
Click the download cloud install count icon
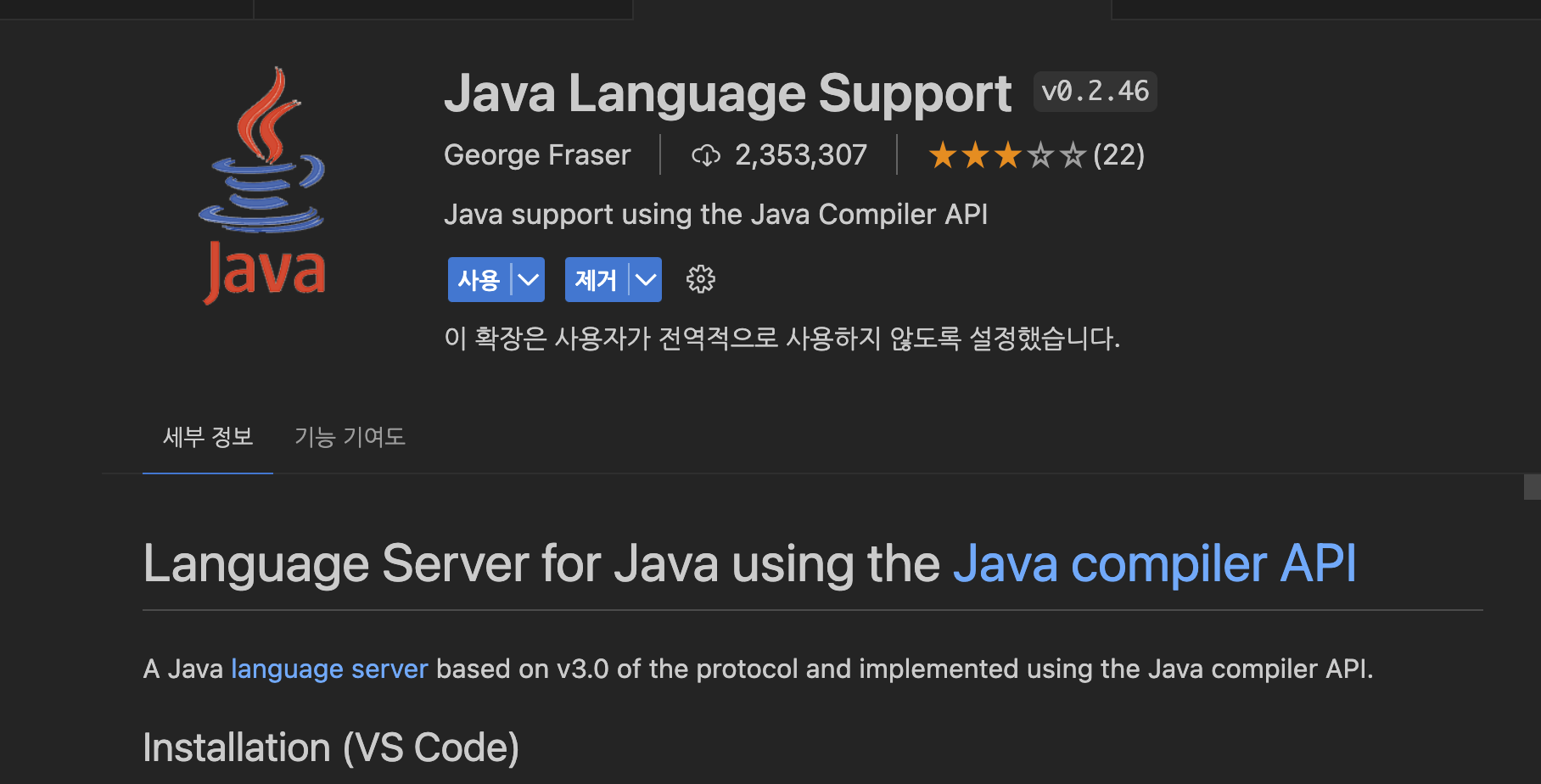706,155
